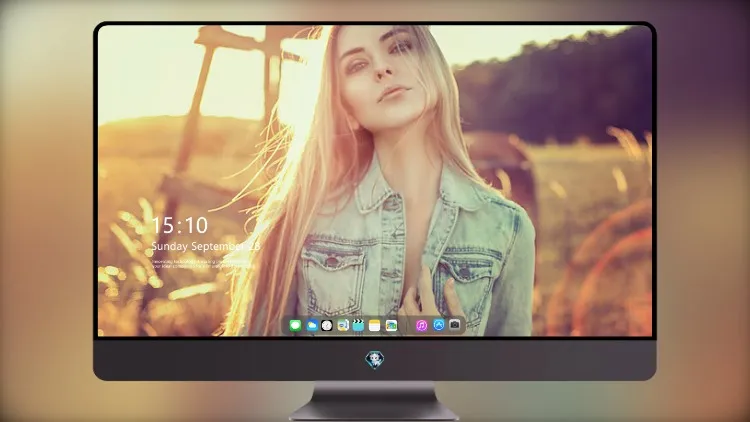Viewport: 750px width, 422px height.
Task: Open the Camera app in dock
Action: [x=455, y=325]
